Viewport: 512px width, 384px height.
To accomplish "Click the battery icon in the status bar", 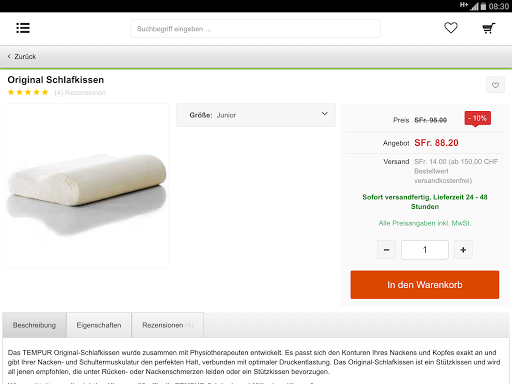I will [483, 6].
